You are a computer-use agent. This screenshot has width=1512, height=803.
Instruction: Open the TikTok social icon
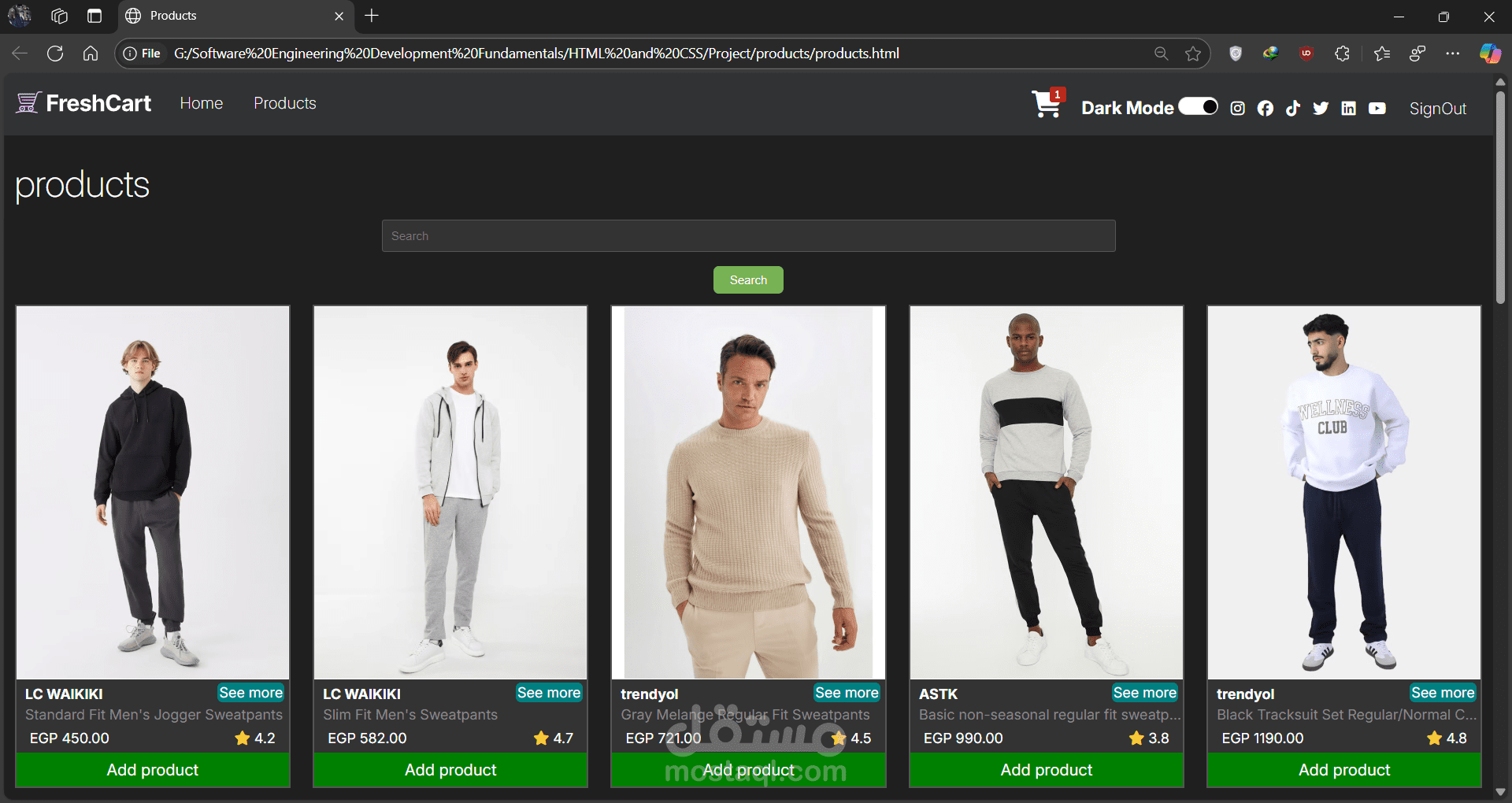pyautogui.click(x=1293, y=109)
